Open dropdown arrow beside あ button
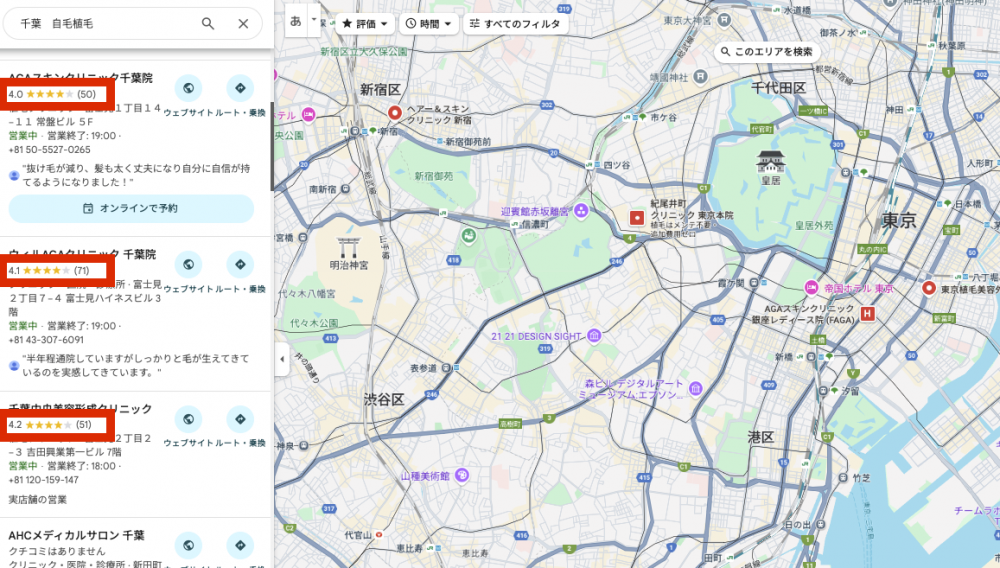Screen dimensions: 1000x568 pos(314,21)
